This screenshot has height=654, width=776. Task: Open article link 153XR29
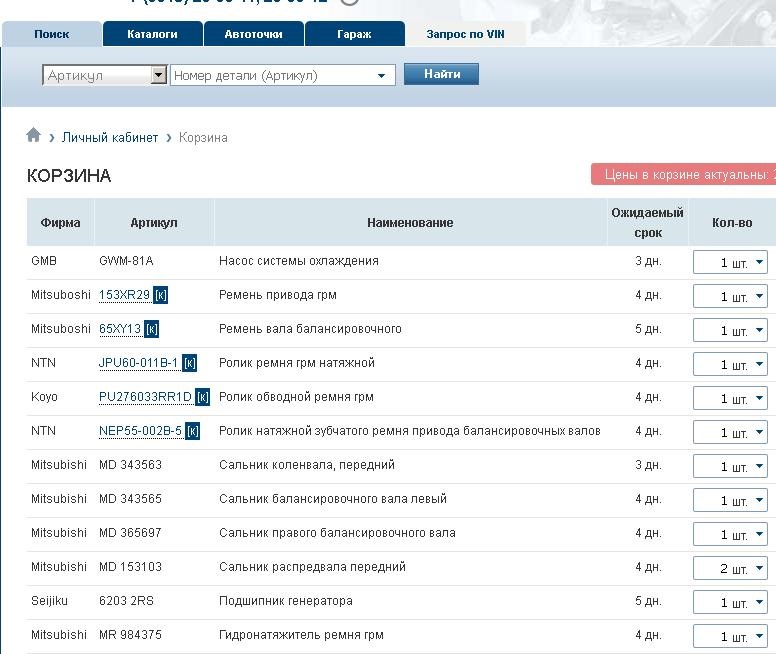(x=124, y=295)
